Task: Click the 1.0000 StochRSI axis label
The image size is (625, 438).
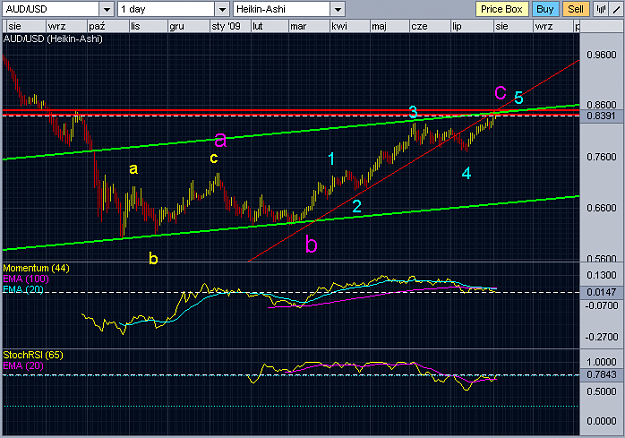Action: pos(601,361)
